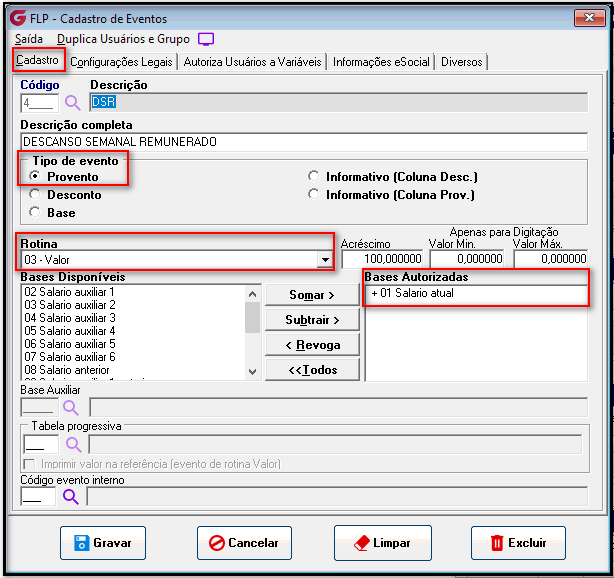Click the monitor icon in the menu bar
The height and width of the screenshot is (578, 614).
point(206,39)
